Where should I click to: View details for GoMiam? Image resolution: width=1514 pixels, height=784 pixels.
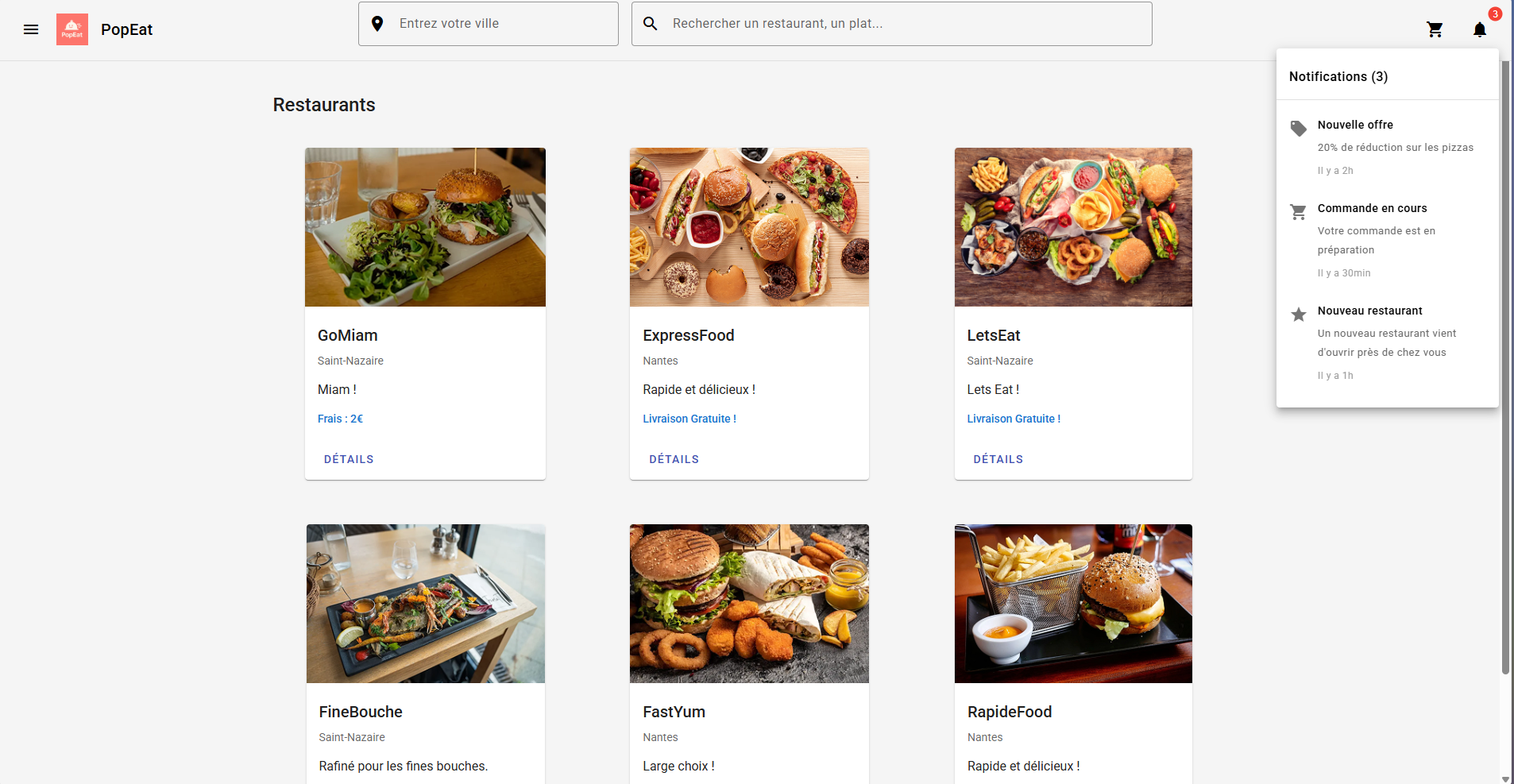pos(349,459)
